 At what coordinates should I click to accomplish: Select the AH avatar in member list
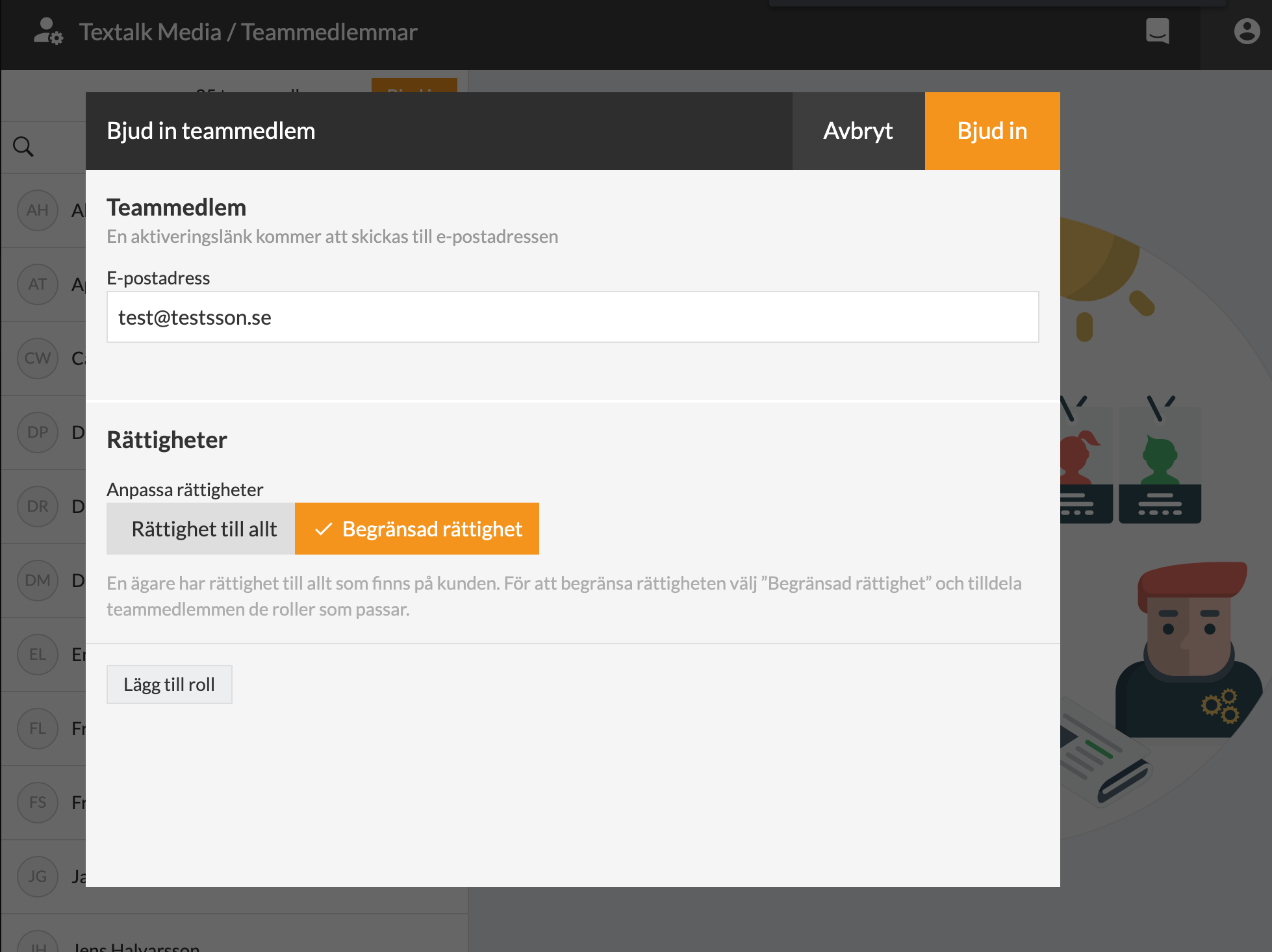click(x=38, y=210)
